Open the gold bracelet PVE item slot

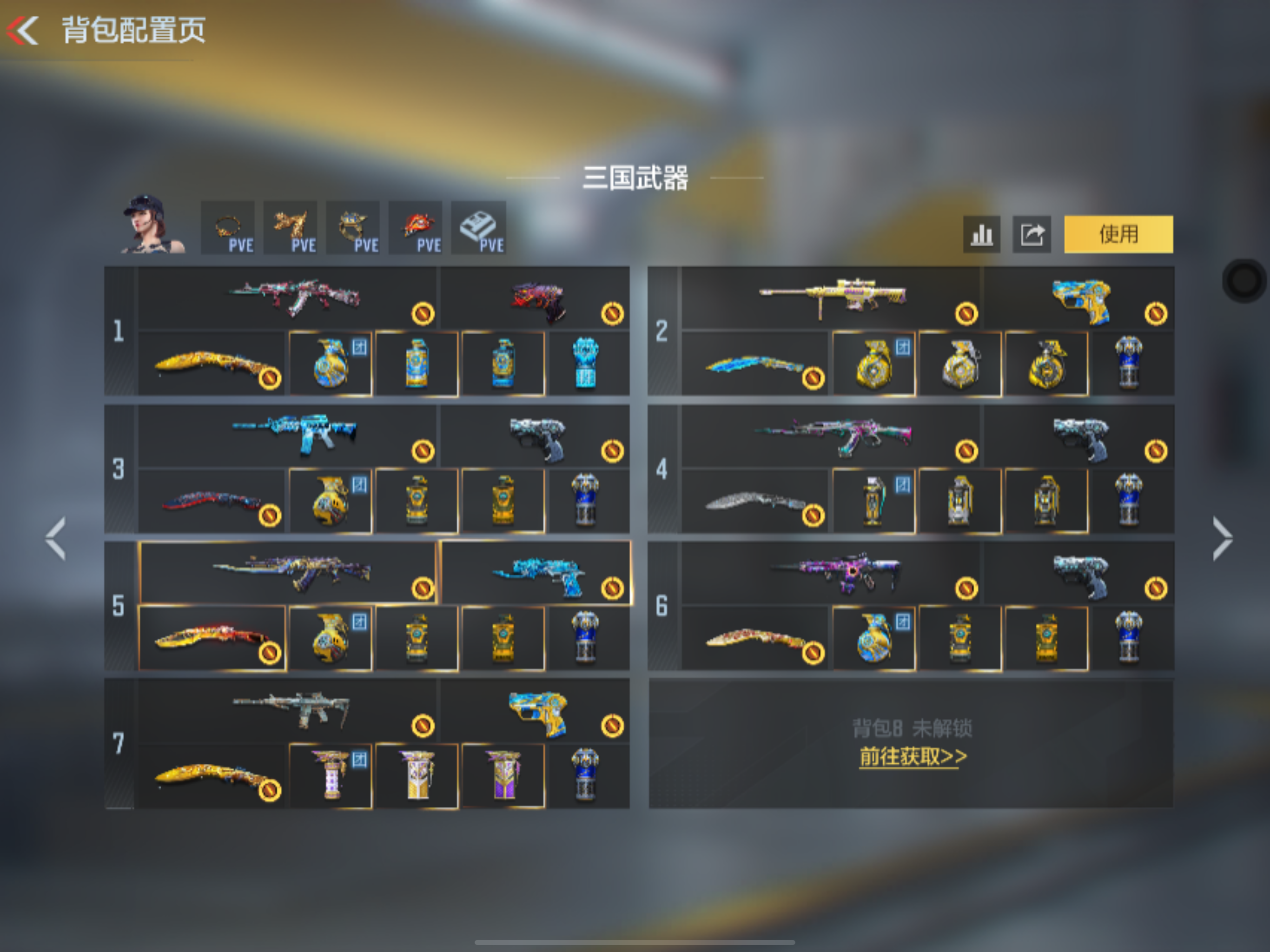(228, 228)
